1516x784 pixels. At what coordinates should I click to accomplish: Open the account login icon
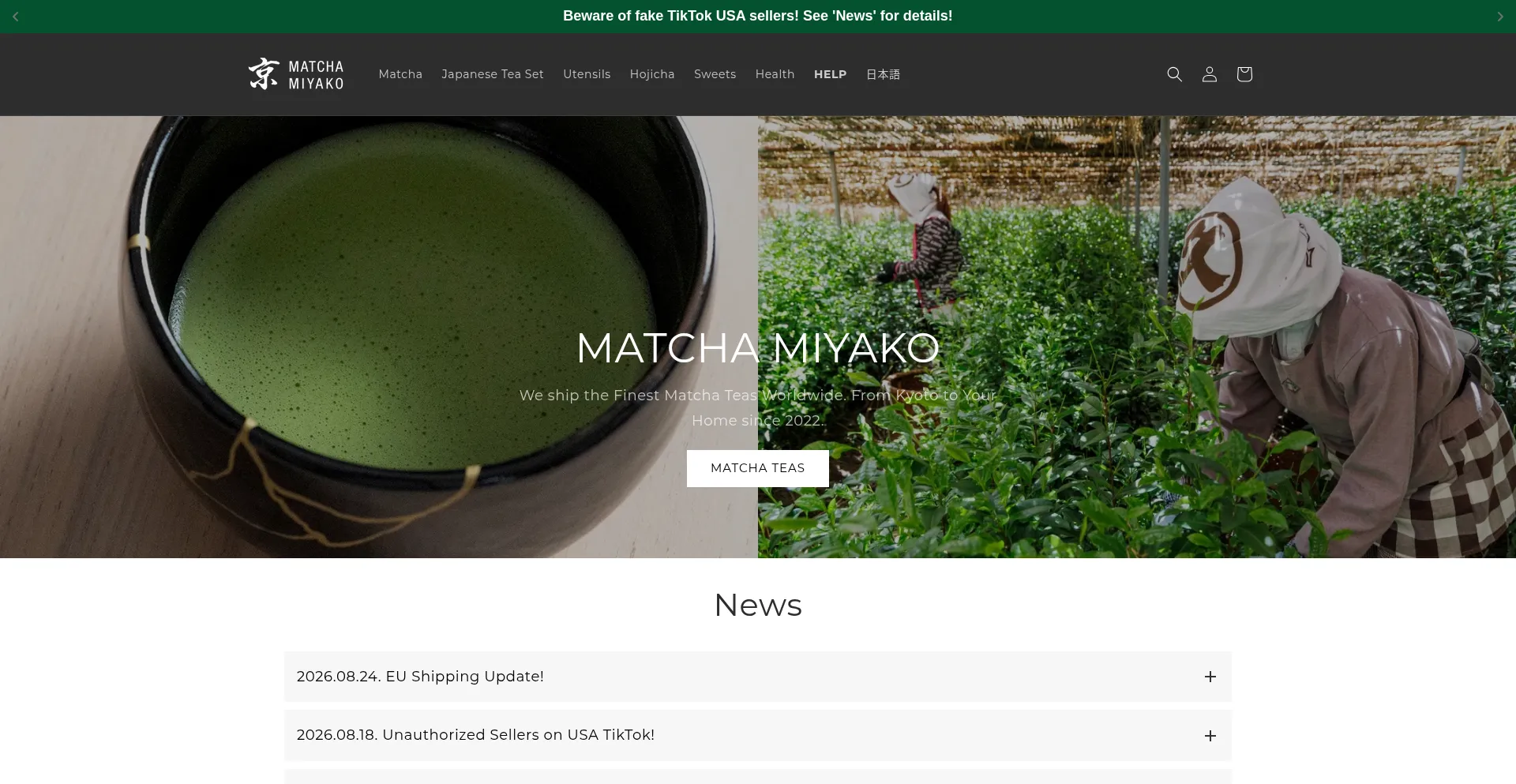pos(1209,74)
